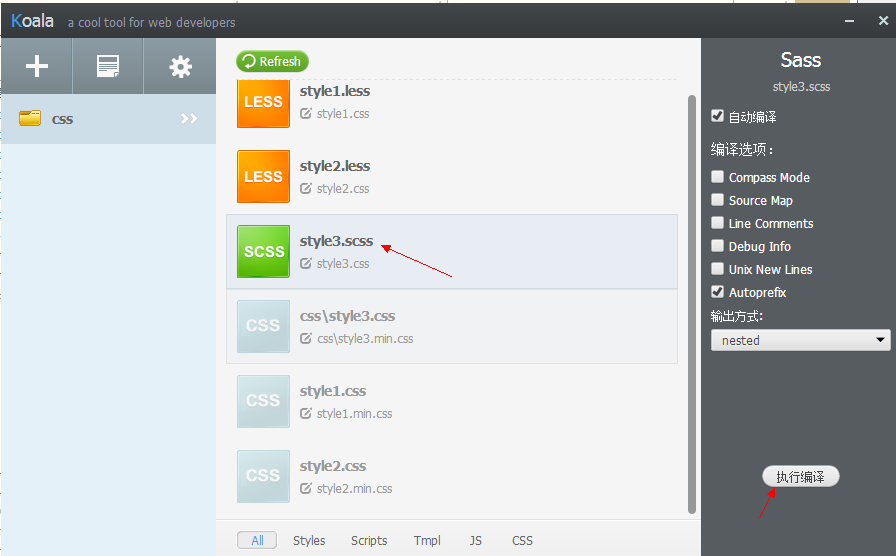
Task: Edit output path icon beside style1.css
Action: click(x=306, y=113)
